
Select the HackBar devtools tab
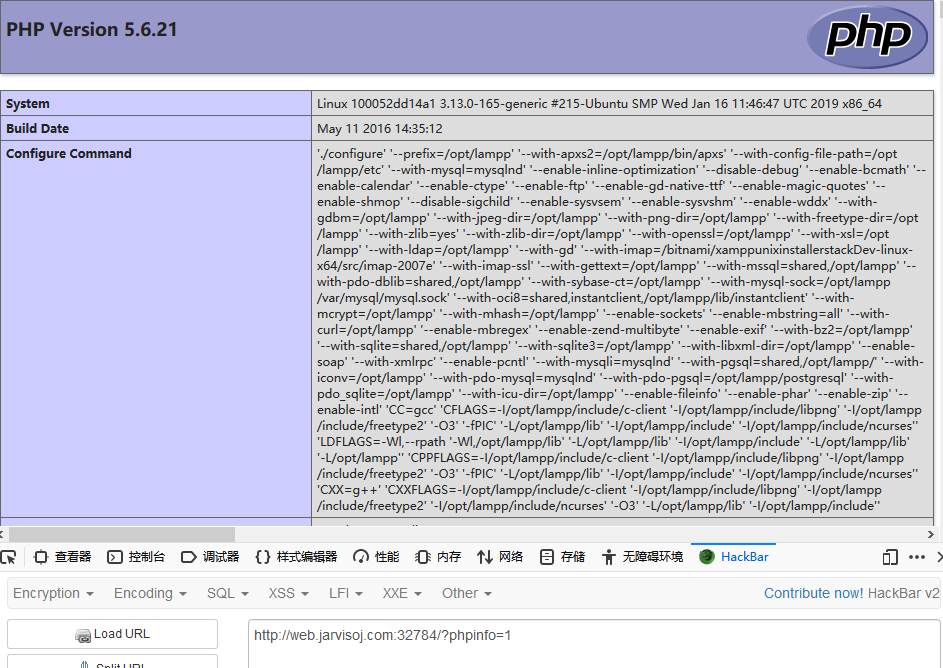pos(734,557)
